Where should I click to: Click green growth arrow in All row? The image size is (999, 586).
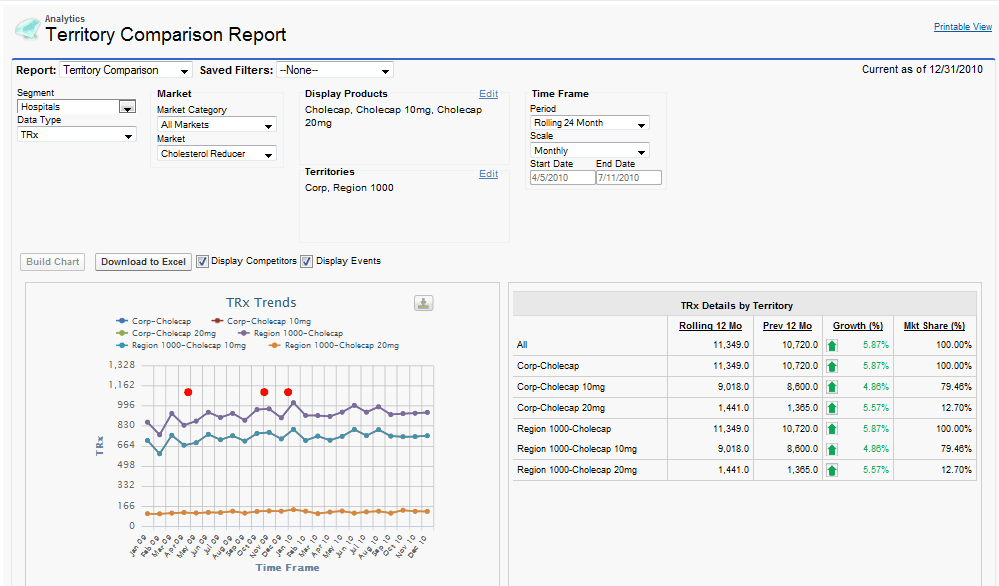click(831, 345)
